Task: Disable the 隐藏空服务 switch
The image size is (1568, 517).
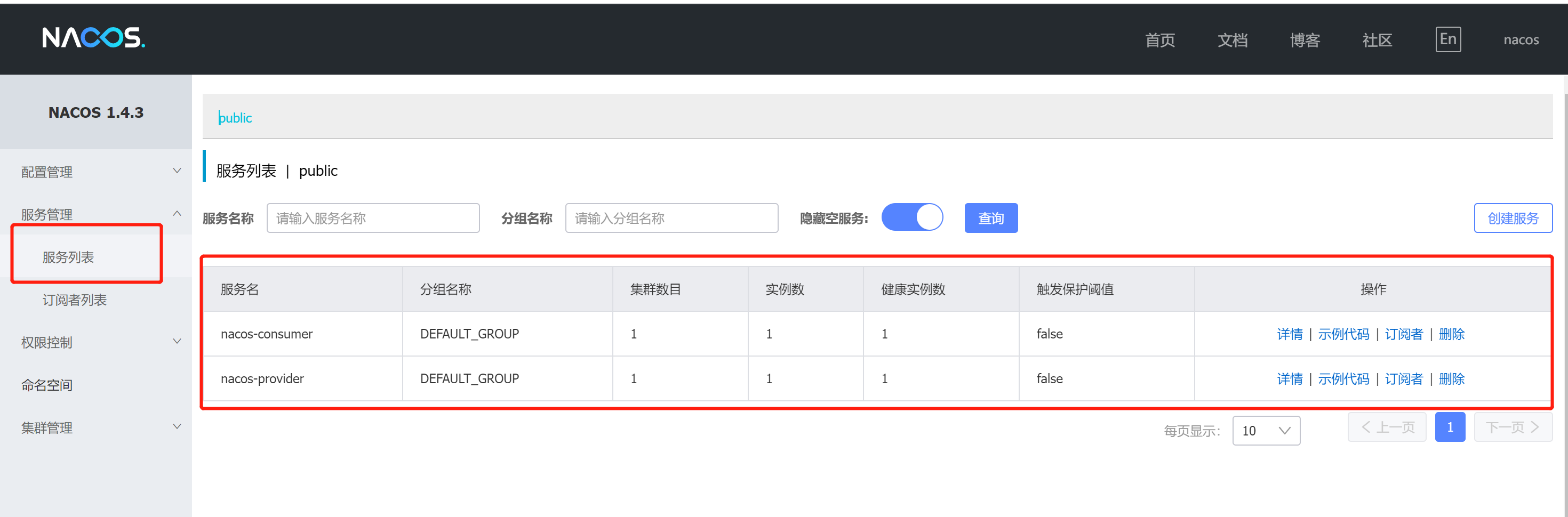Action: tap(912, 217)
